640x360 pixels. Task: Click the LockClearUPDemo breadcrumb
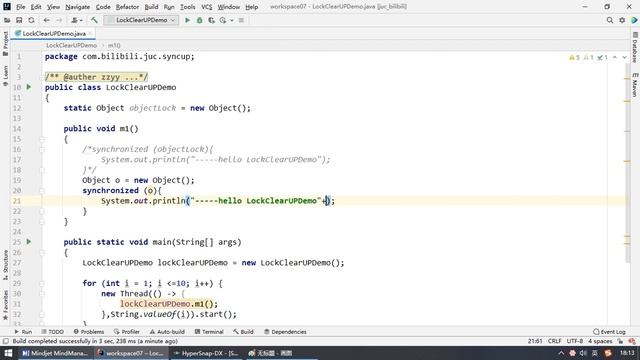tap(71, 45)
